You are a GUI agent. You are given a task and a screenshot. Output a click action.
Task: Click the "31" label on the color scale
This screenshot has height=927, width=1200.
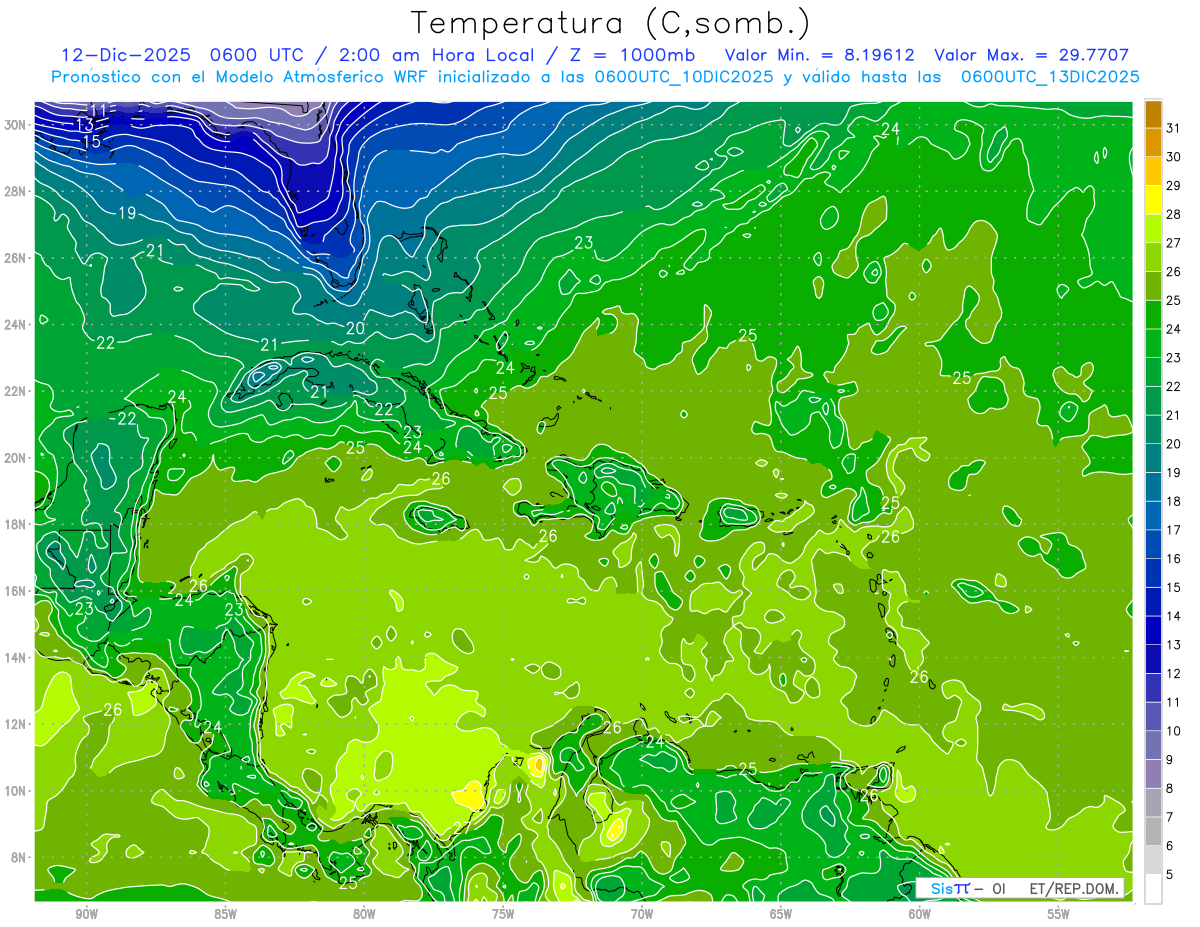point(1174,128)
